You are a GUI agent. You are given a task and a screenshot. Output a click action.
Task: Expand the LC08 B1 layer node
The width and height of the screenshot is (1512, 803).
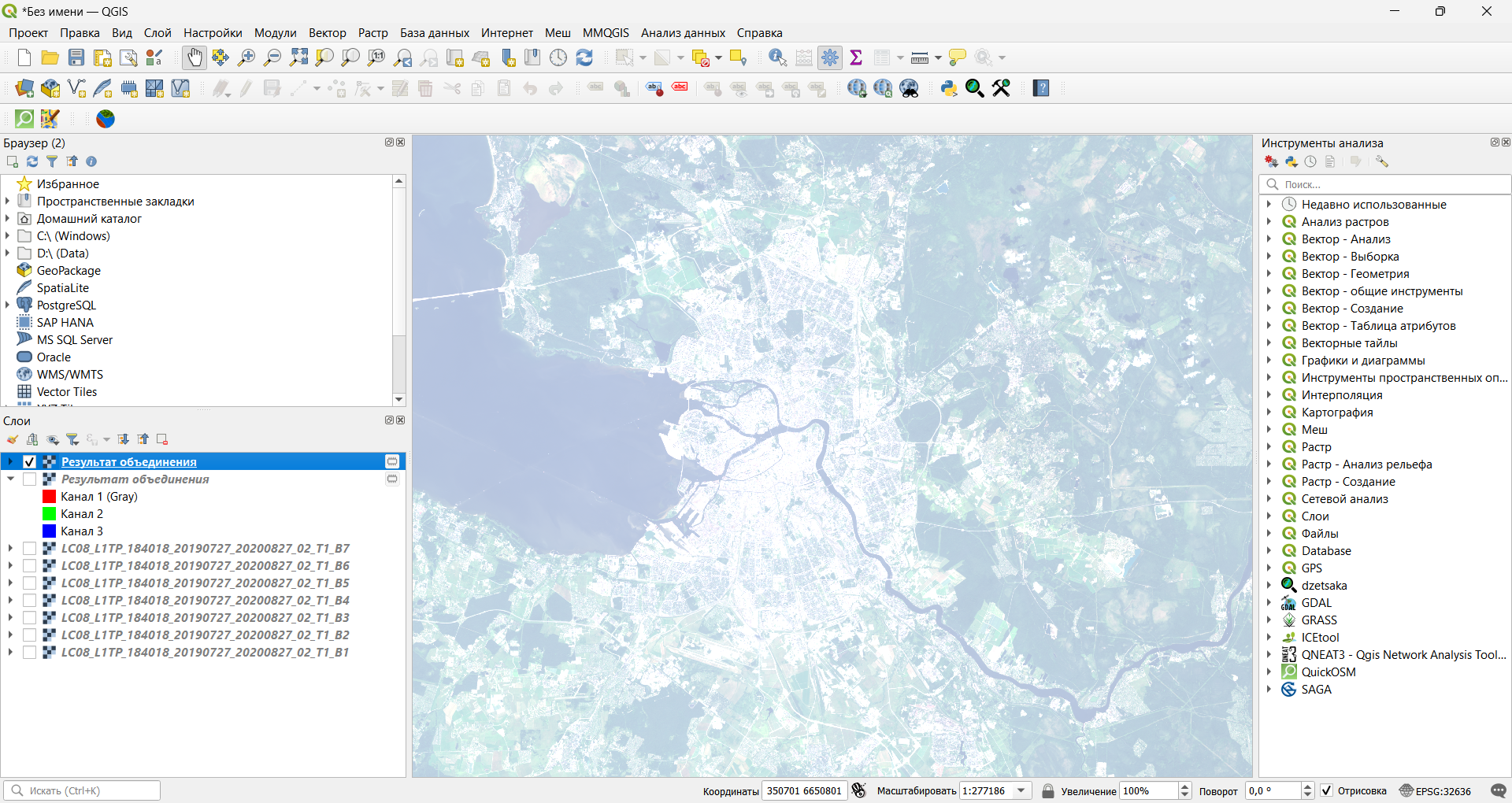coord(10,653)
